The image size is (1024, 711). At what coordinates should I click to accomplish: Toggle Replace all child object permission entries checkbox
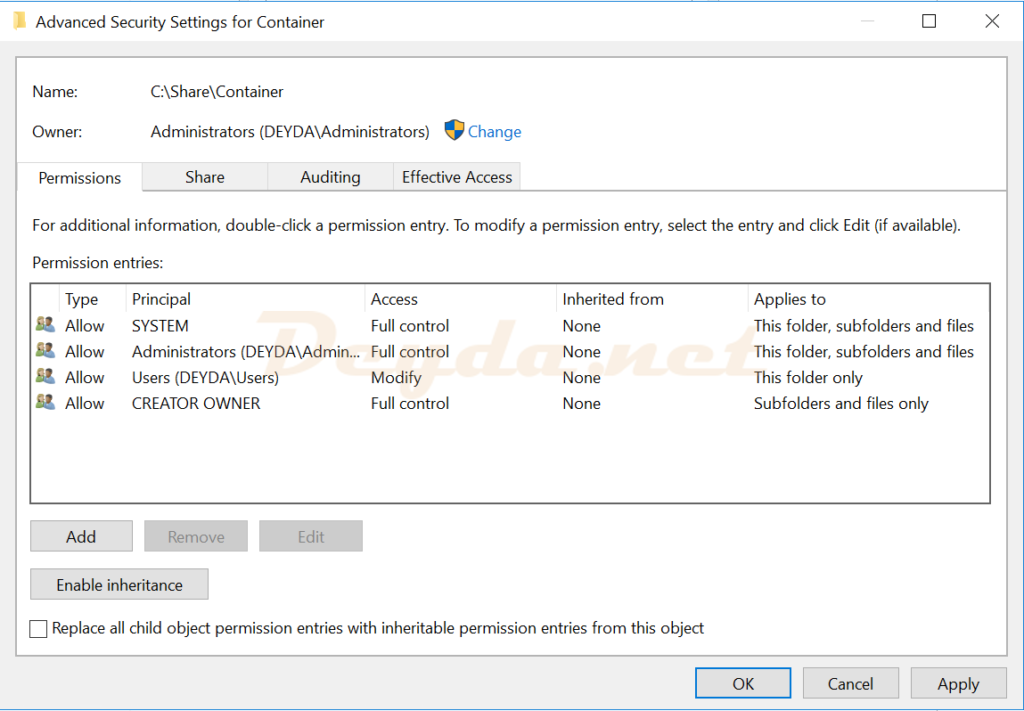pyautogui.click(x=39, y=629)
